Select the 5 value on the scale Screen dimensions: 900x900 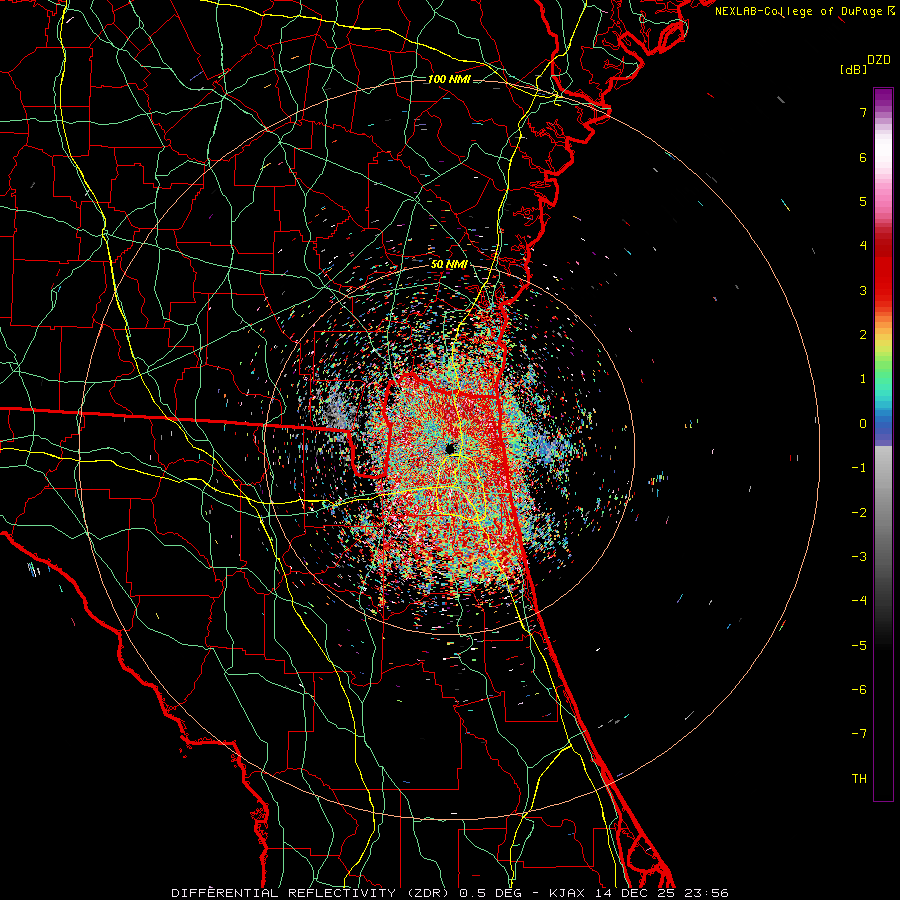click(x=863, y=201)
